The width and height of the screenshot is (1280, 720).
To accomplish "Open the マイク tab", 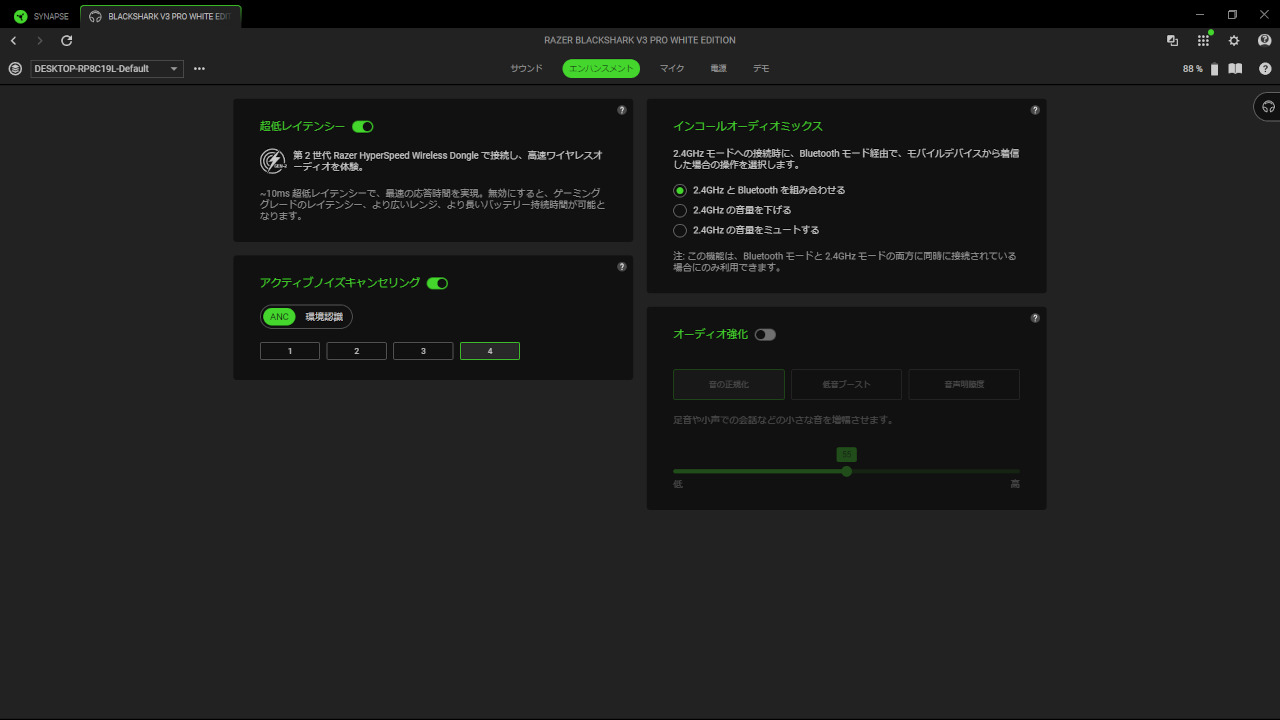I will [x=672, y=69].
